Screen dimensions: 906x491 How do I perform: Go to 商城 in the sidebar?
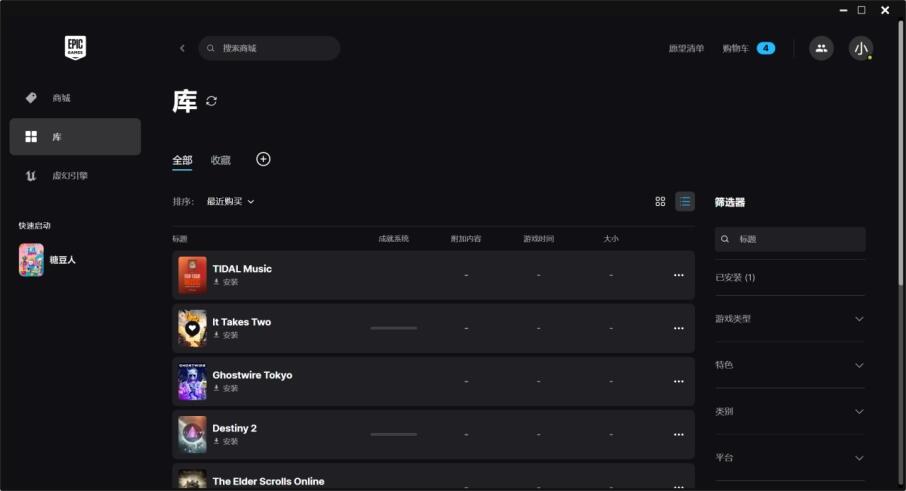click(x=62, y=98)
